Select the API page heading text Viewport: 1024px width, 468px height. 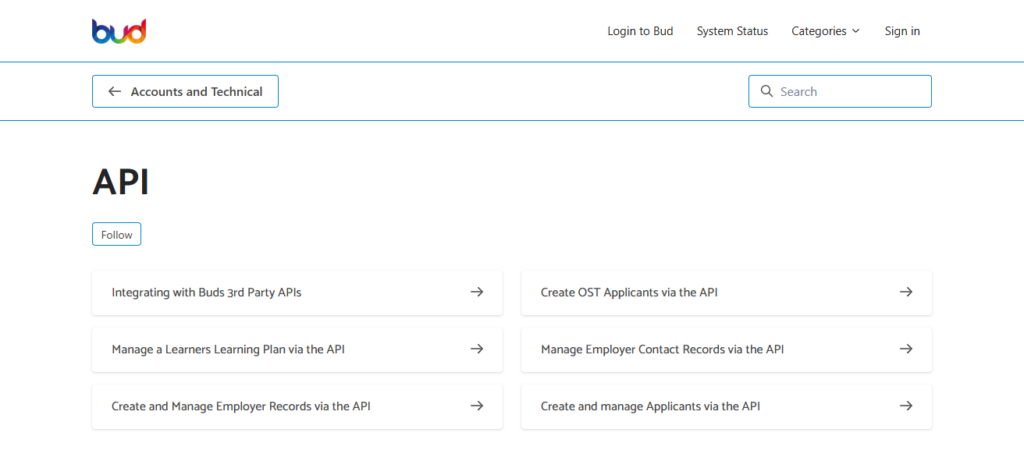pyautogui.click(x=121, y=182)
